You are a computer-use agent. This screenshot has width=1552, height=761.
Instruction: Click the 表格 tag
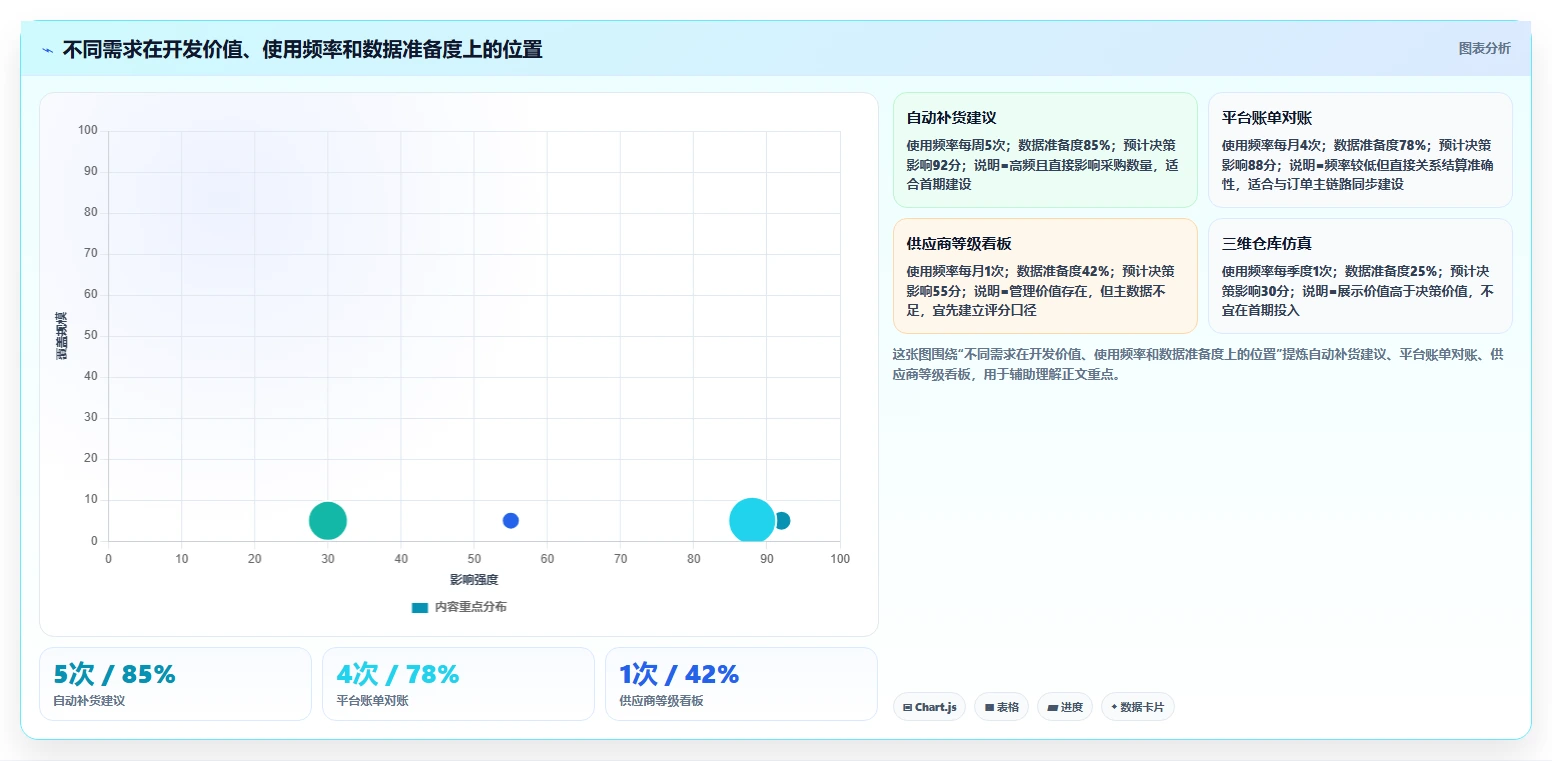coord(1001,707)
